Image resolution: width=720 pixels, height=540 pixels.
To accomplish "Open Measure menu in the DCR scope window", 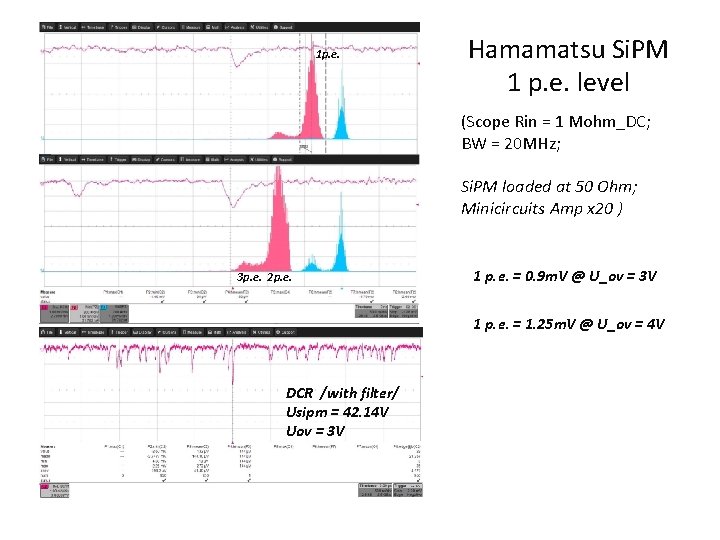I will (192, 332).
